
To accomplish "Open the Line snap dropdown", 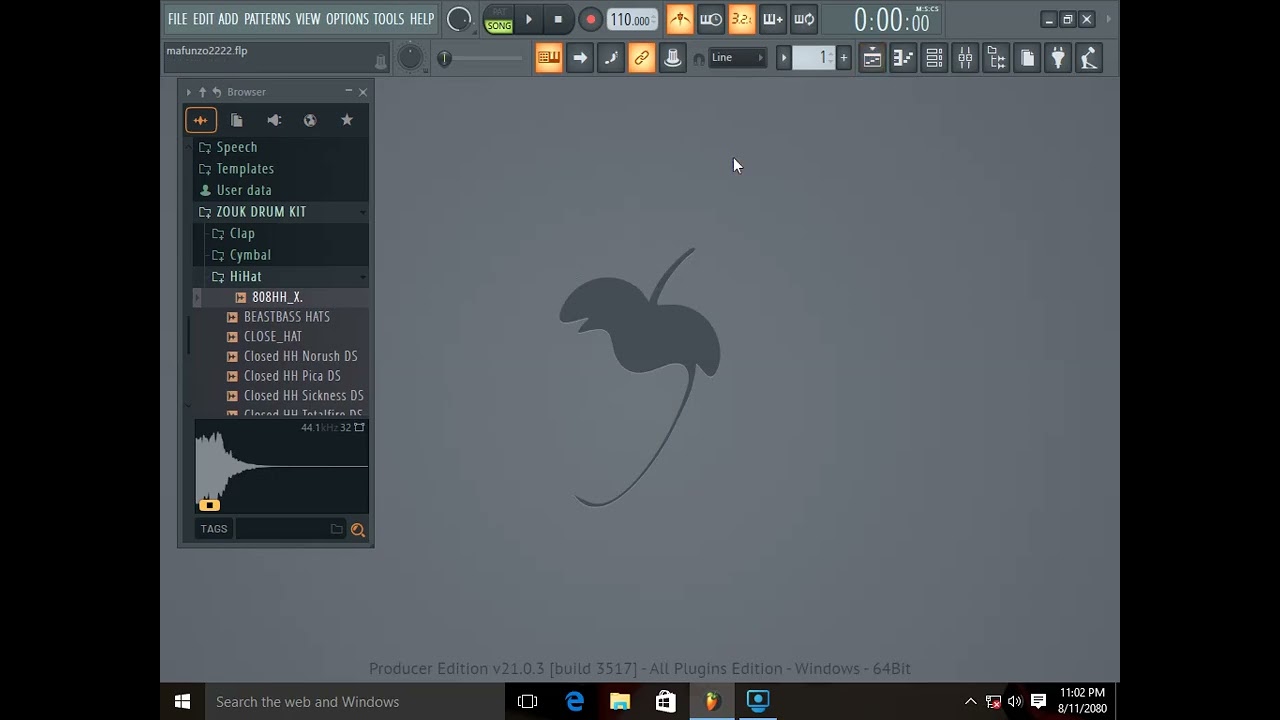I will (738, 58).
